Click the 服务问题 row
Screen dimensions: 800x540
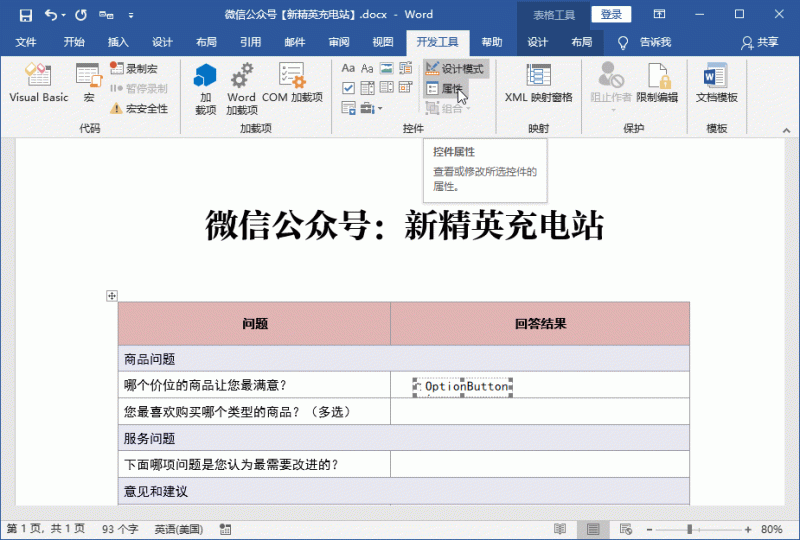(404, 438)
